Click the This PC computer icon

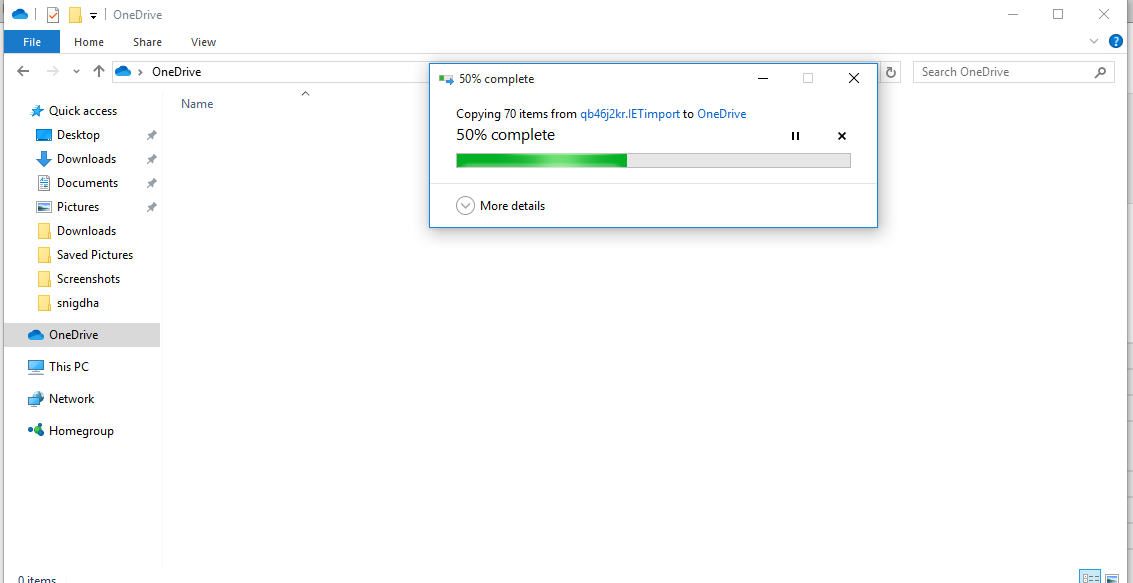(x=36, y=367)
